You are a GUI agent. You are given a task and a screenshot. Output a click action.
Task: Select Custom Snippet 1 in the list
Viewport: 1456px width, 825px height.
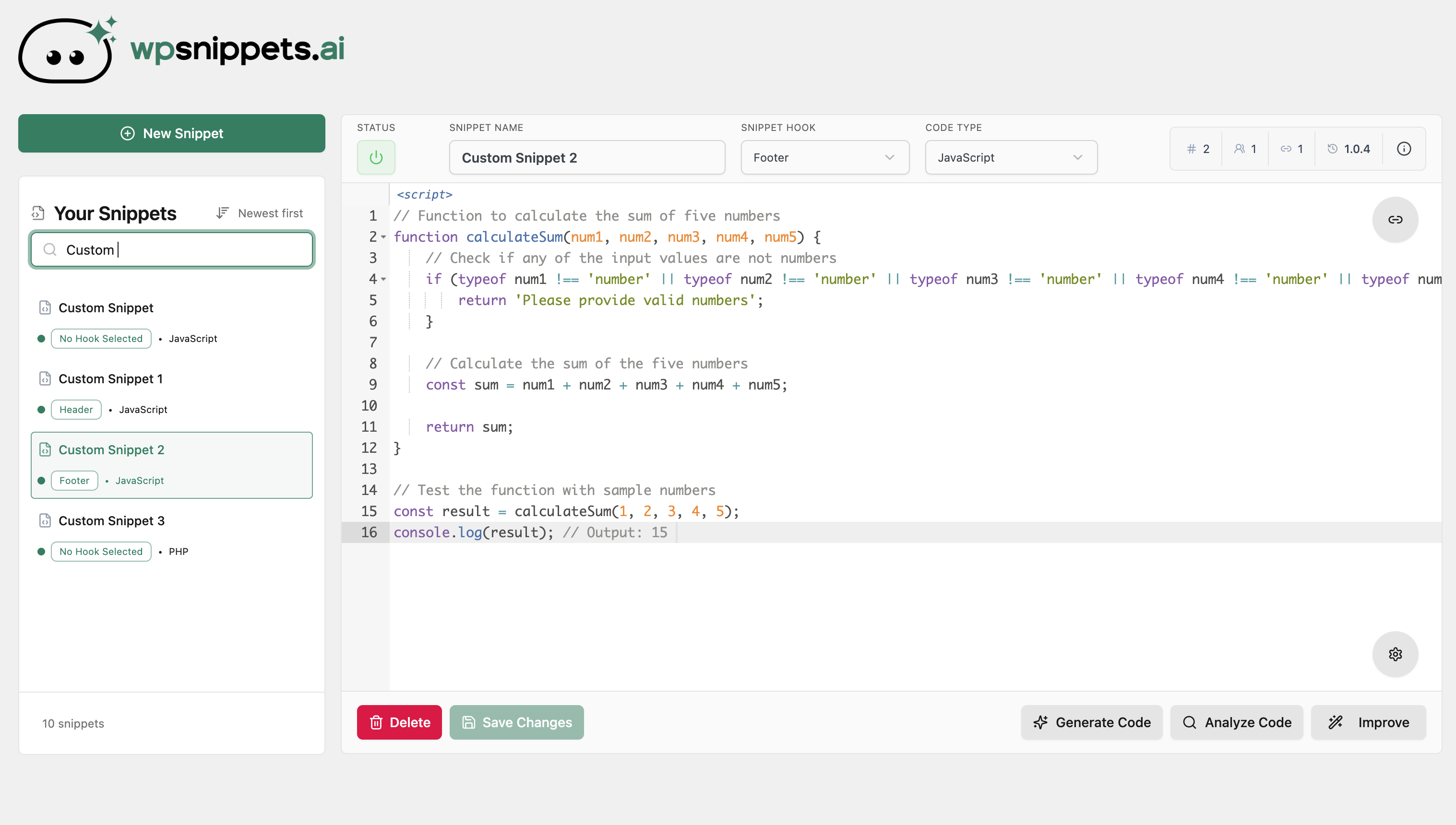(x=110, y=379)
